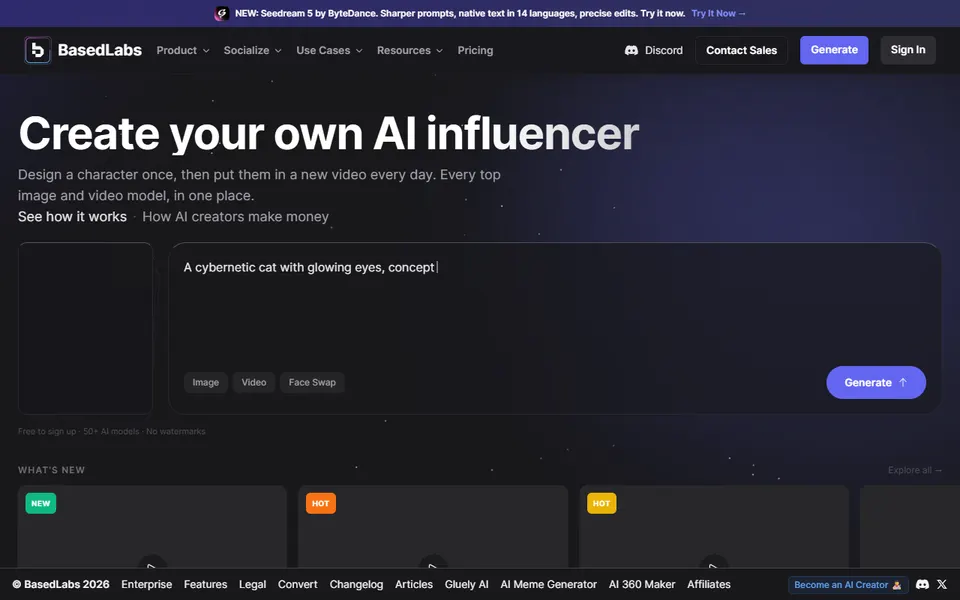Expand the Resources dropdown menu
The width and height of the screenshot is (960, 600).
tap(410, 50)
